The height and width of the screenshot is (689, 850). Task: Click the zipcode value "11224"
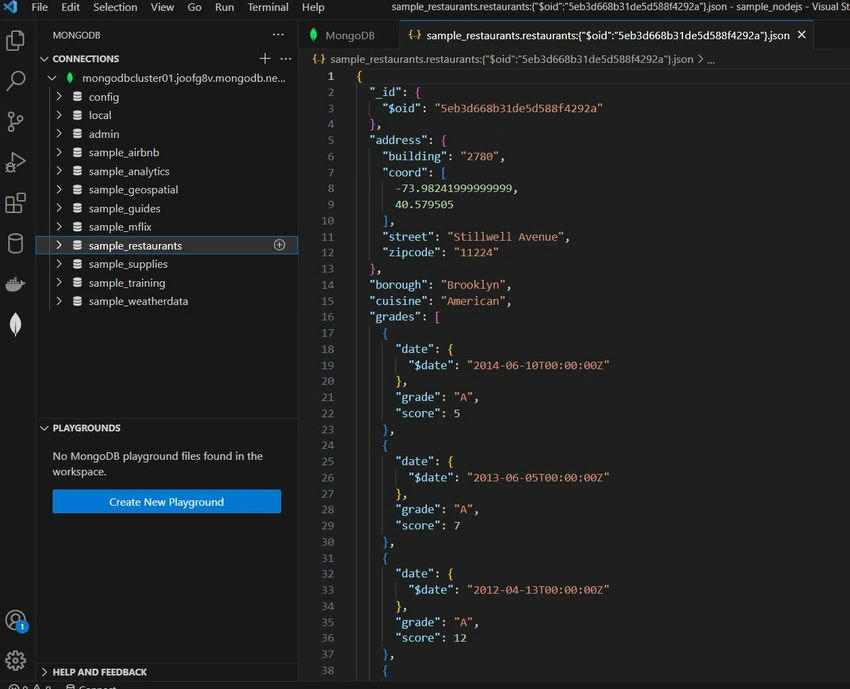[476, 252]
